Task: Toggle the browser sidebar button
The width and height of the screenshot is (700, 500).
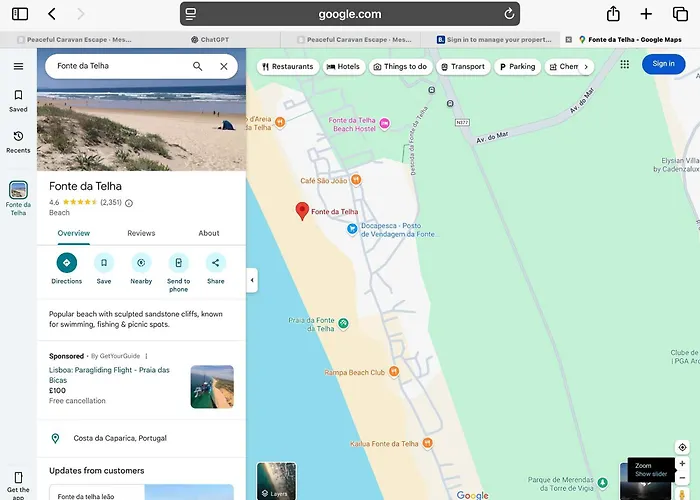Action: tap(20, 14)
